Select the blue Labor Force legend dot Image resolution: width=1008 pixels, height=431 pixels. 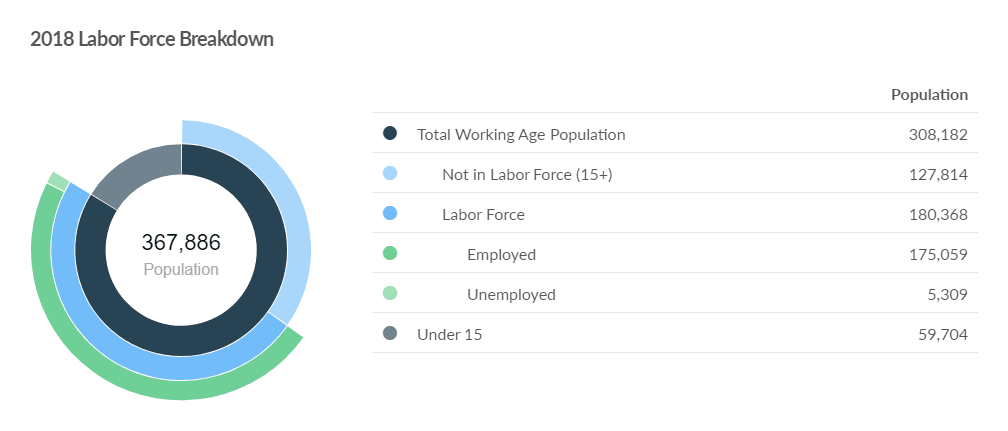(x=390, y=214)
